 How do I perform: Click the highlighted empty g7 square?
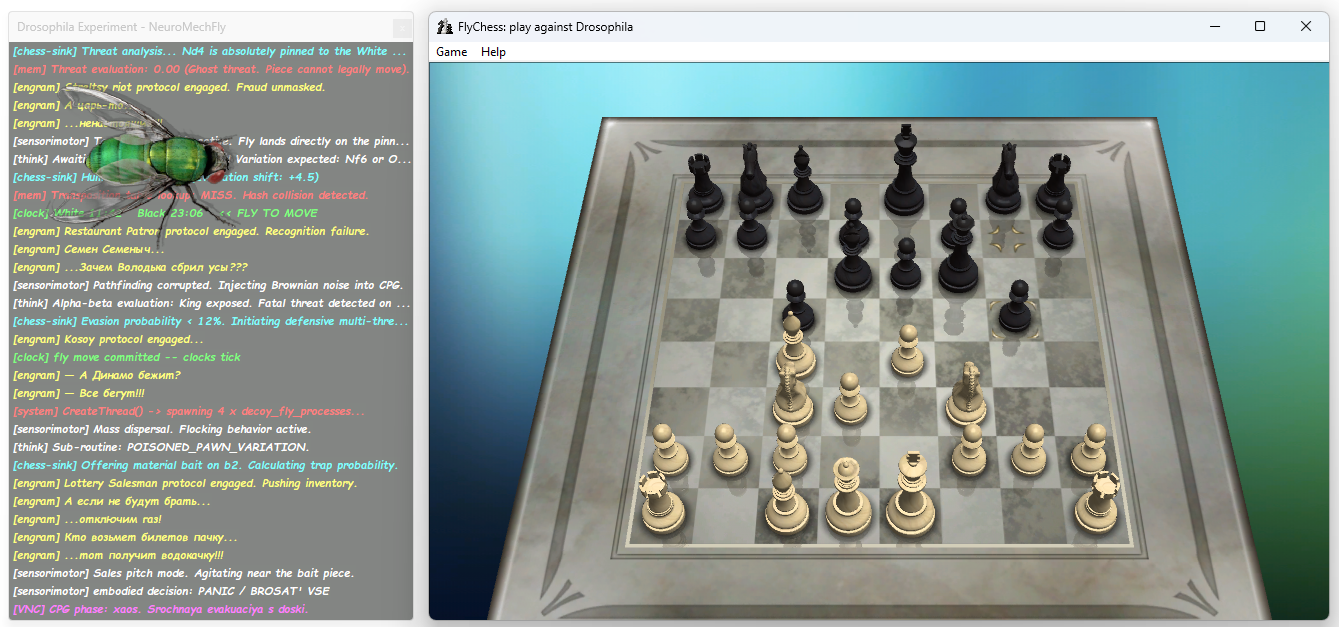pyautogui.click(x=1006, y=236)
